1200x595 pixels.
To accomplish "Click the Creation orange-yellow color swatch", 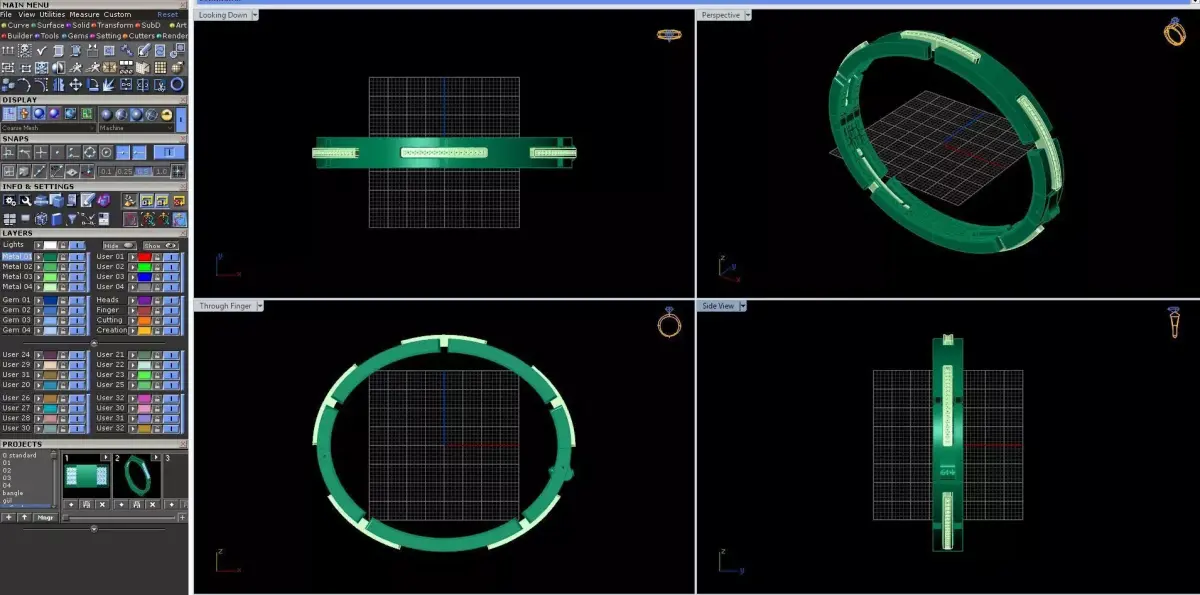I will [145, 330].
